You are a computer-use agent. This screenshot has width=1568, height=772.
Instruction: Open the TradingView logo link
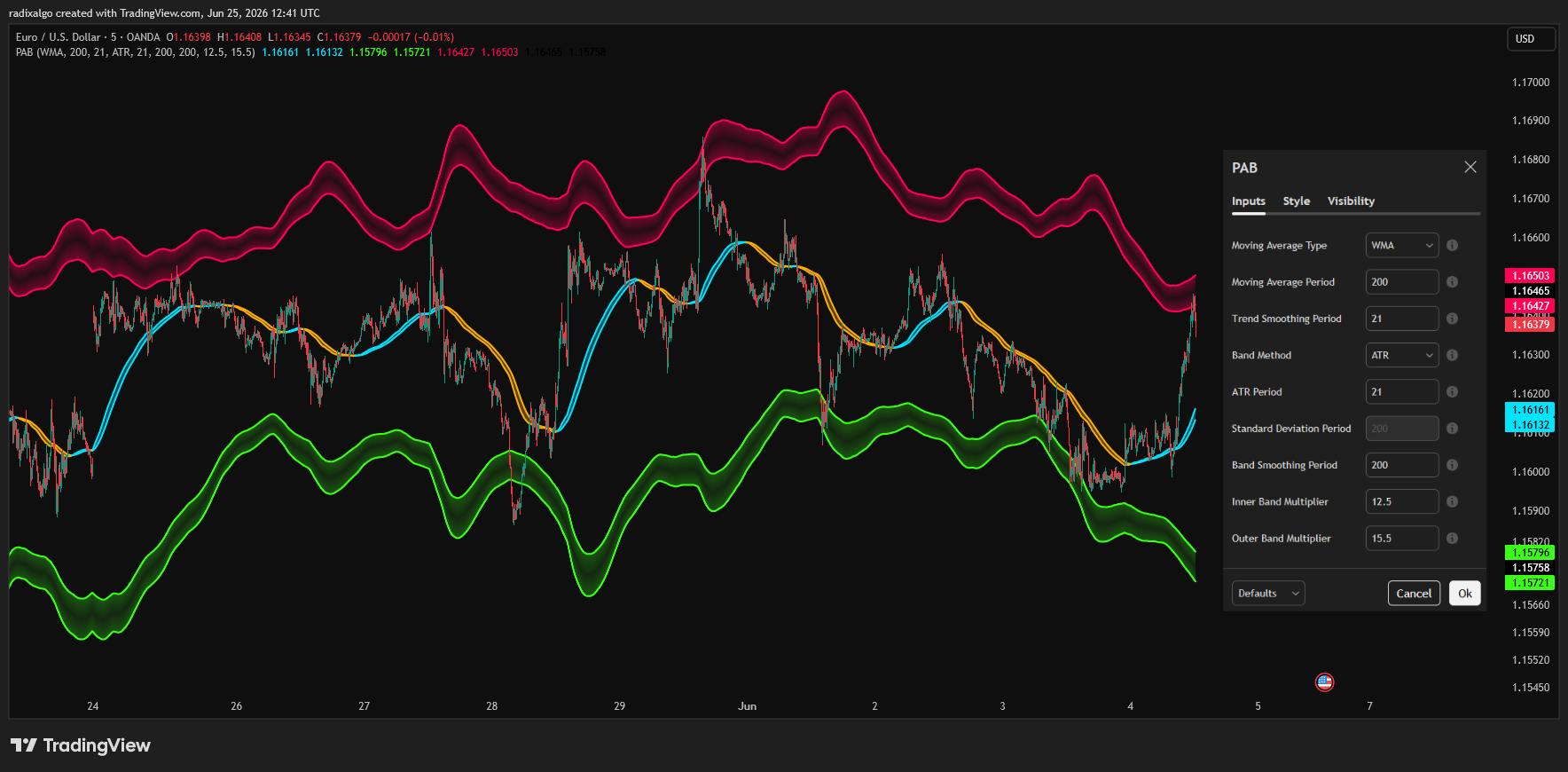[x=81, y=745]
